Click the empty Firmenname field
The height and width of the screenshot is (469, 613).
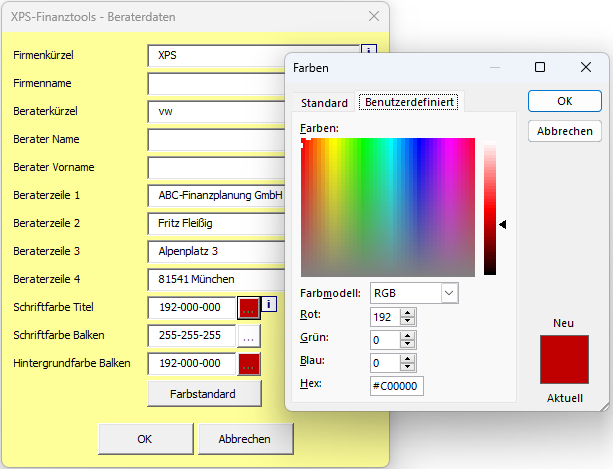click(x=216, y=84)
